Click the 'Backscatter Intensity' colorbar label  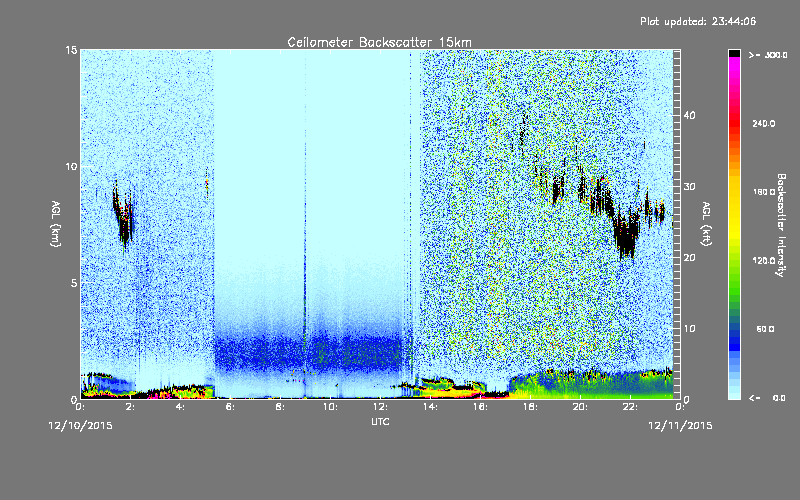pos(781,225)
